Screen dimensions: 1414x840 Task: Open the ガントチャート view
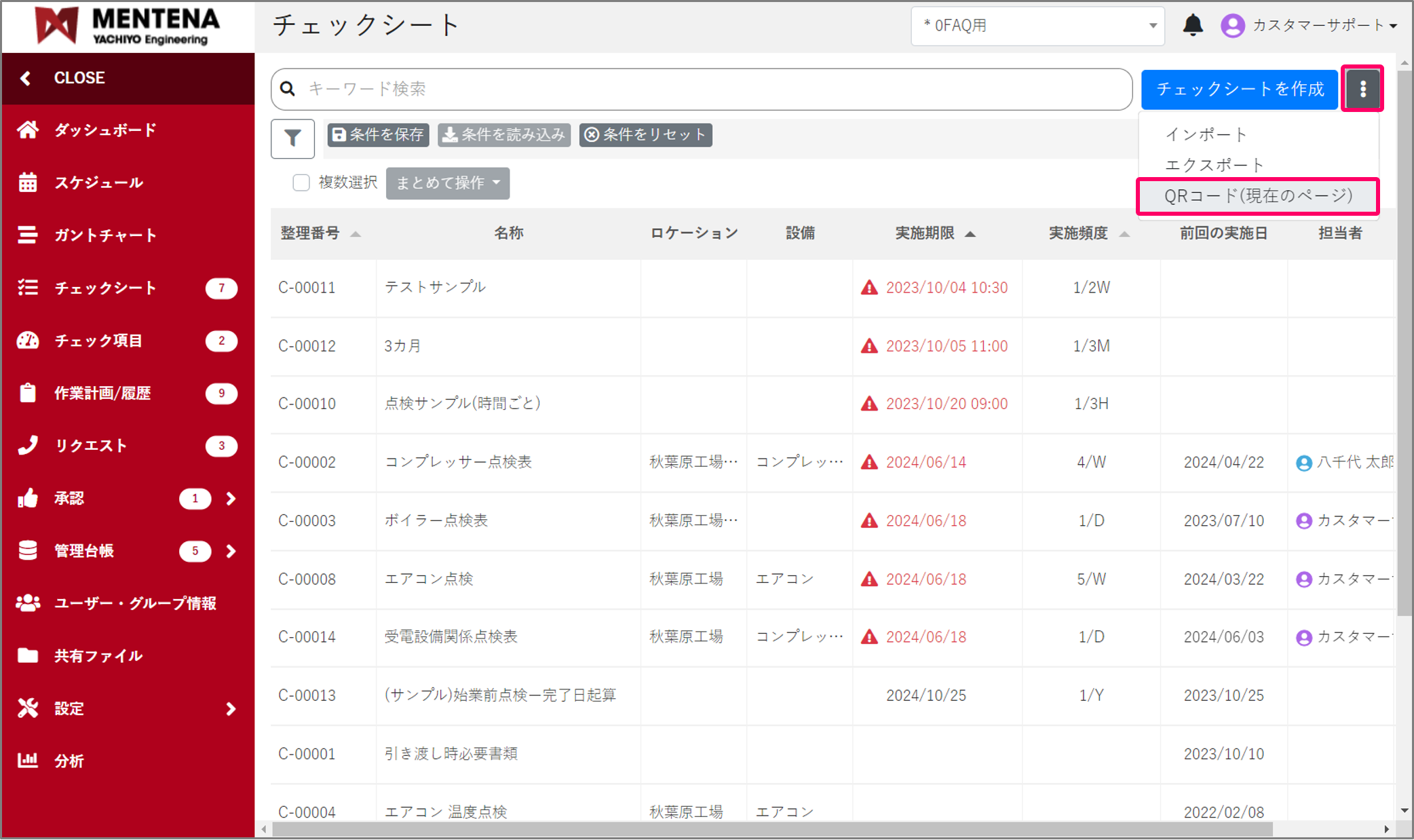click(x=107, y=235)
